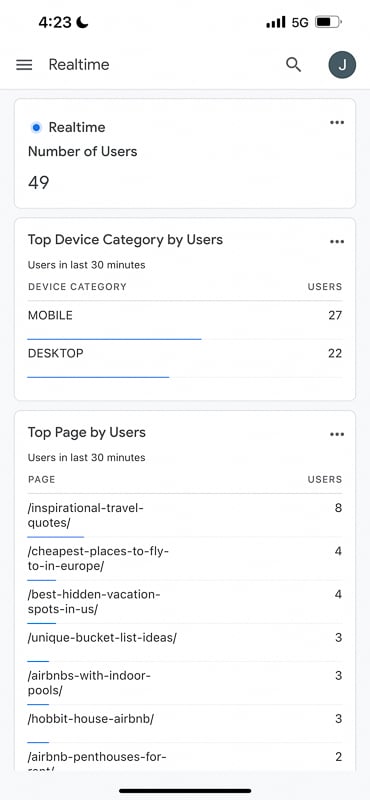Select the /hobbit-house-airbnb/ page row
The image size is (370, 800).
(185, 724)
